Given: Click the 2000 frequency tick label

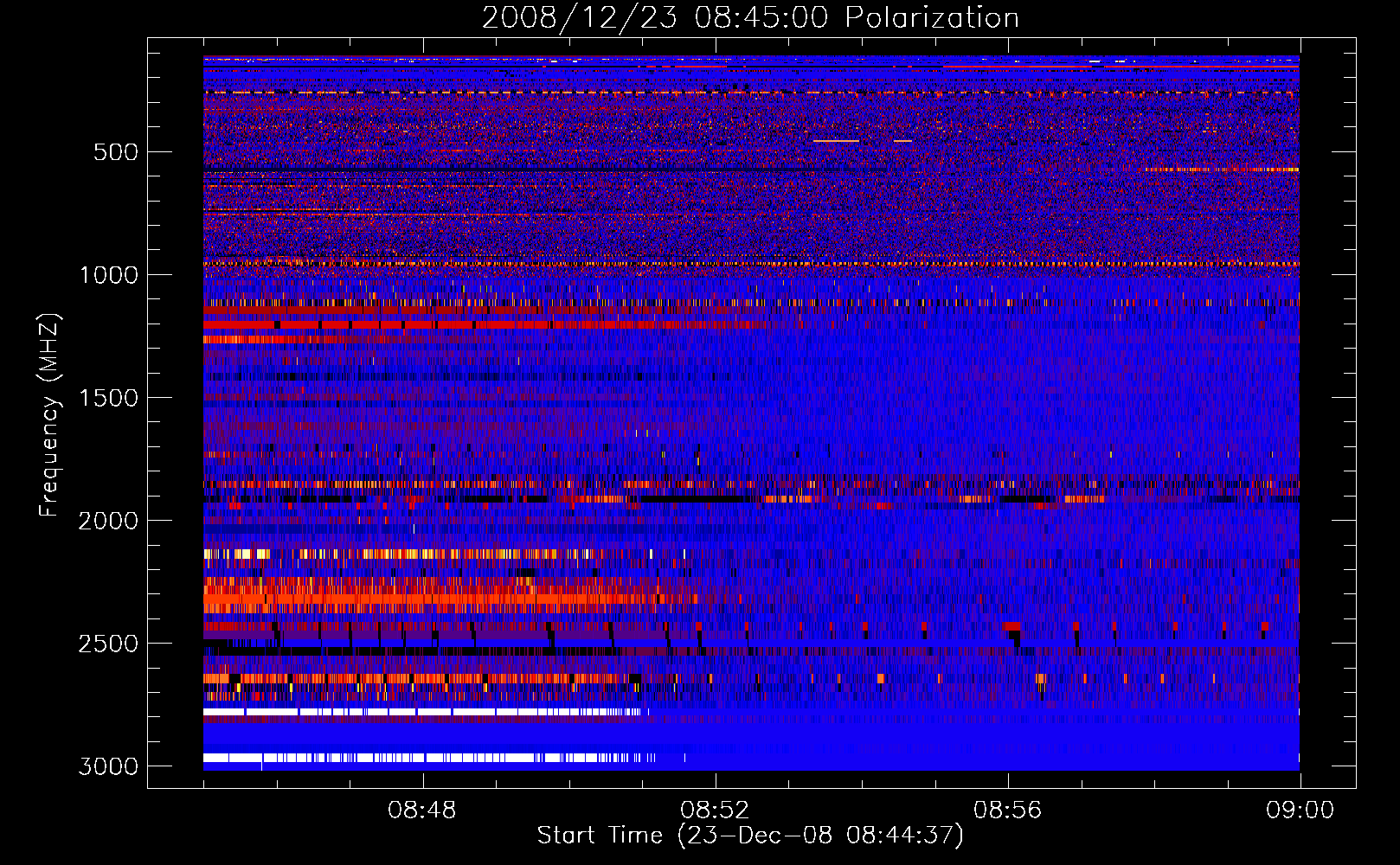Looking at the screenshot, I should [109, 521].
